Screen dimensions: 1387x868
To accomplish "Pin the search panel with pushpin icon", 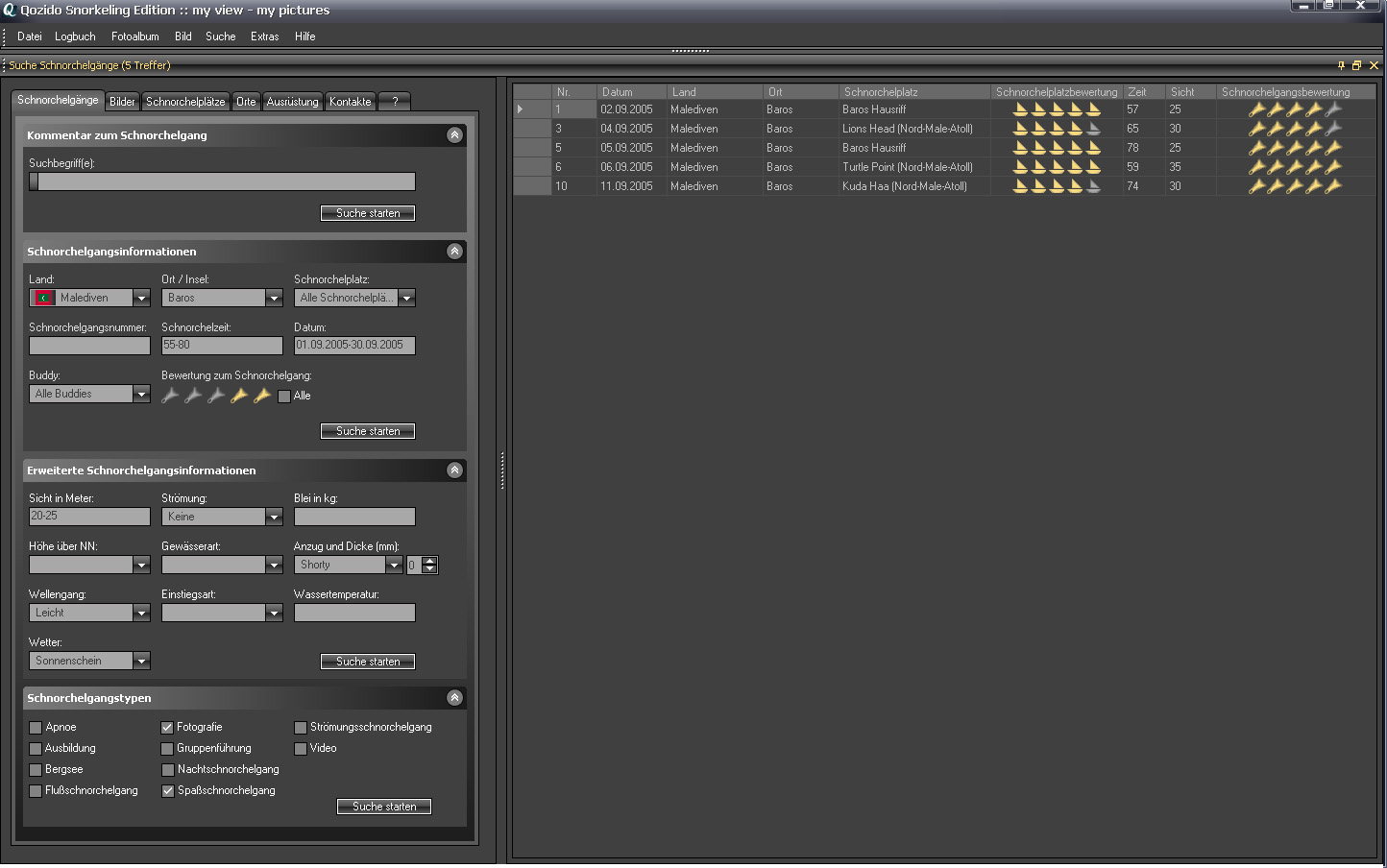I will point(1341,65).
